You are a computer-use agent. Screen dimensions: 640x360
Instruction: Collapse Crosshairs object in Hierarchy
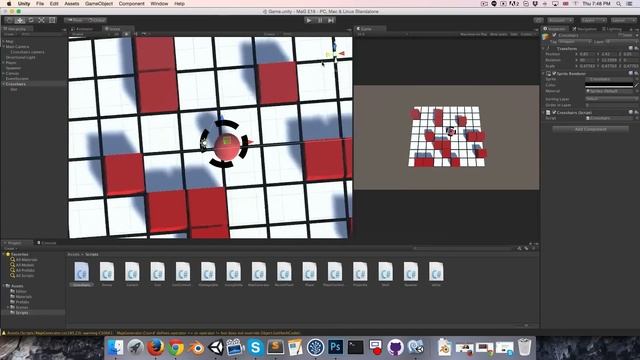point(3,84)
